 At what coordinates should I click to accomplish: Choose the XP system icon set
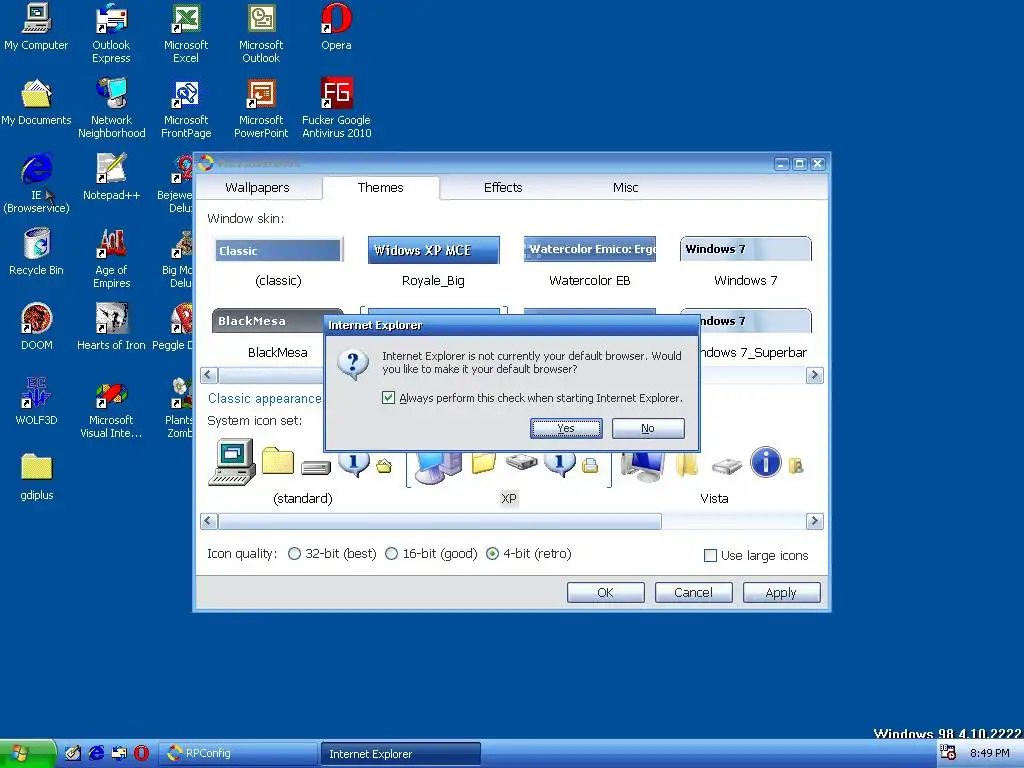coord(509,477)
